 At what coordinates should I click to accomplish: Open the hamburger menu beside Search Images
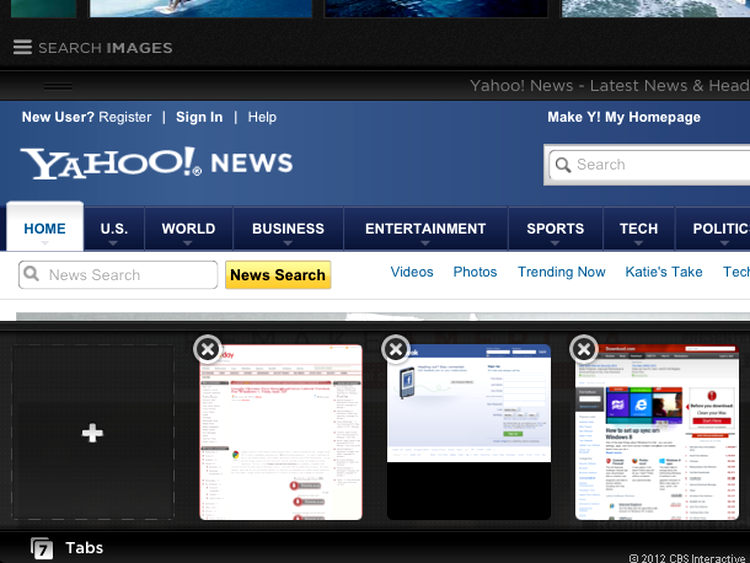pos(22,47)
